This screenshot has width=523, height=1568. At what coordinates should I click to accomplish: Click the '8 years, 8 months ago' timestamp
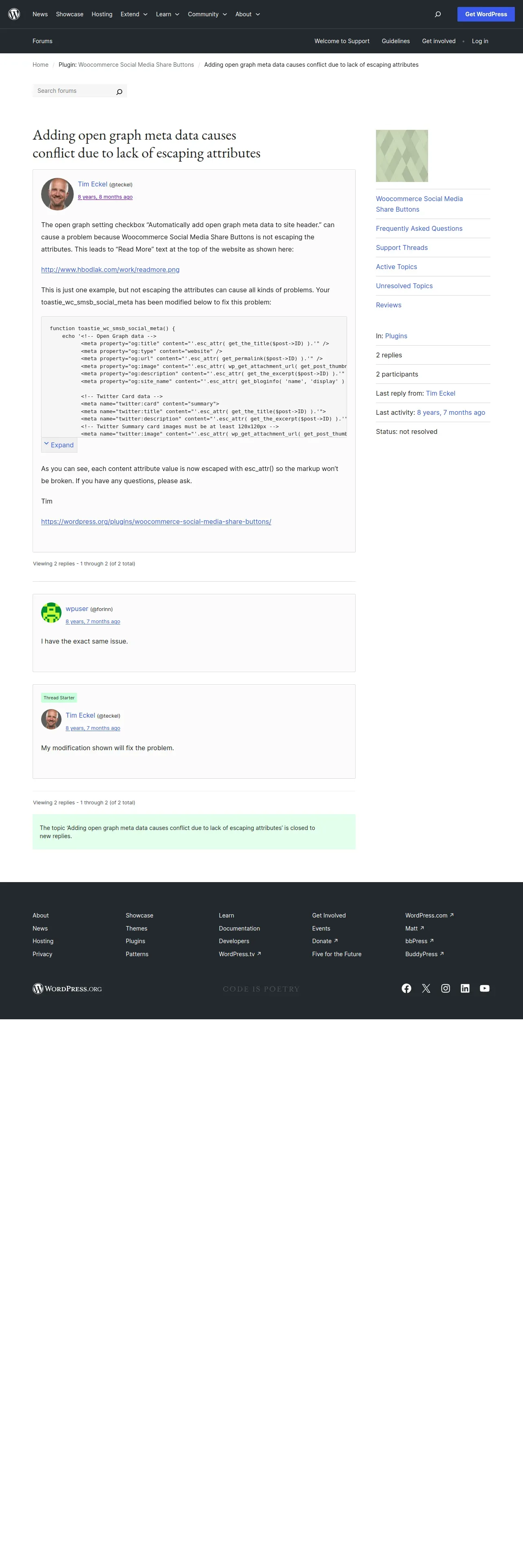tap(105, 197)
